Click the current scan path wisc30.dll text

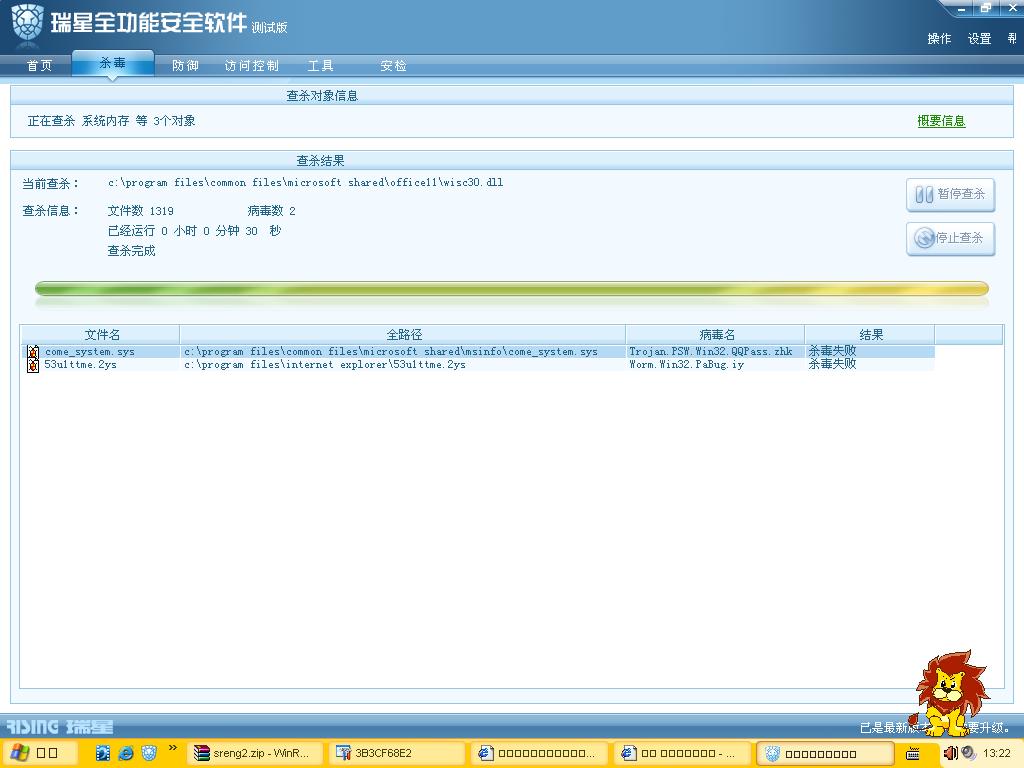point(306,183)
